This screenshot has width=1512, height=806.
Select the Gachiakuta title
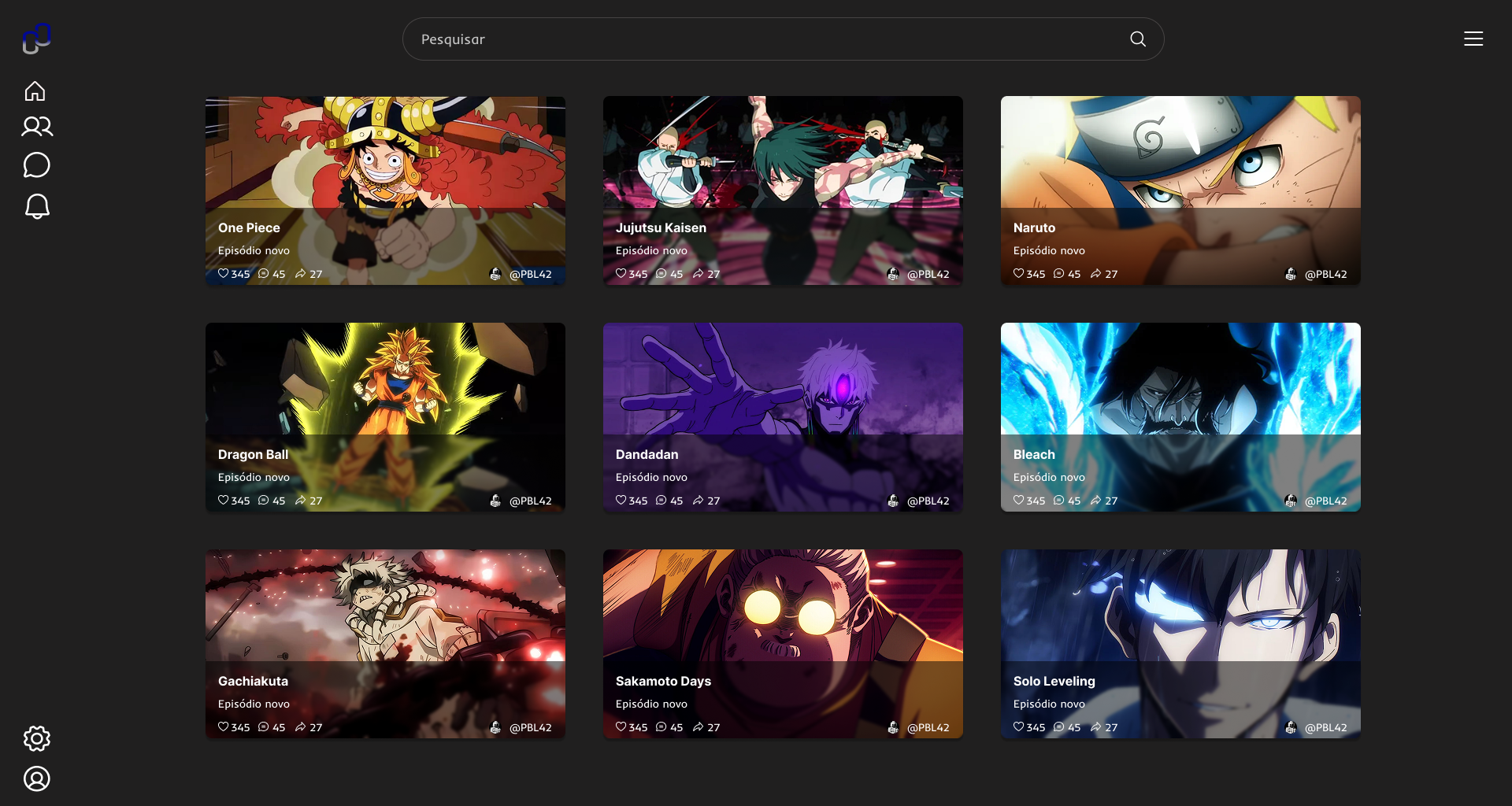pos(253,681)
